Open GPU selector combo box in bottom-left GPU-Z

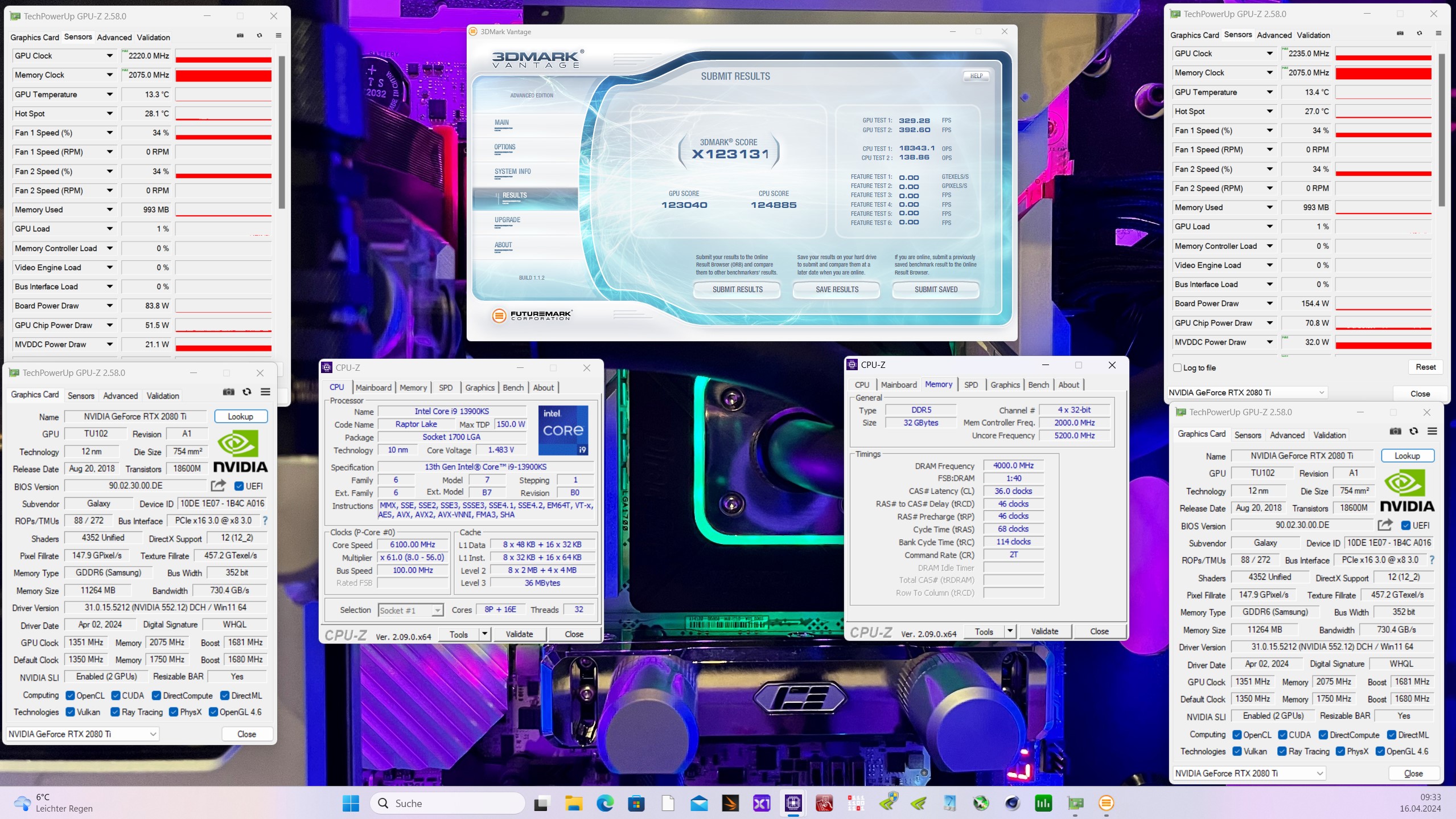tap(83, 734)
